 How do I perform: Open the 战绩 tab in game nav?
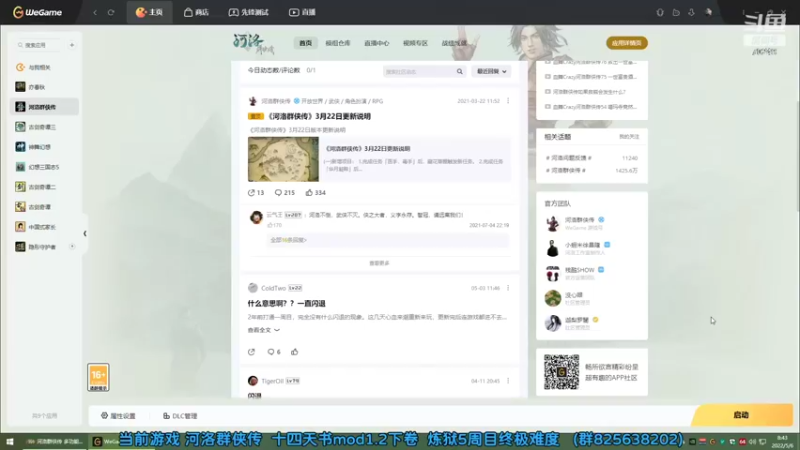pos(454,43)
